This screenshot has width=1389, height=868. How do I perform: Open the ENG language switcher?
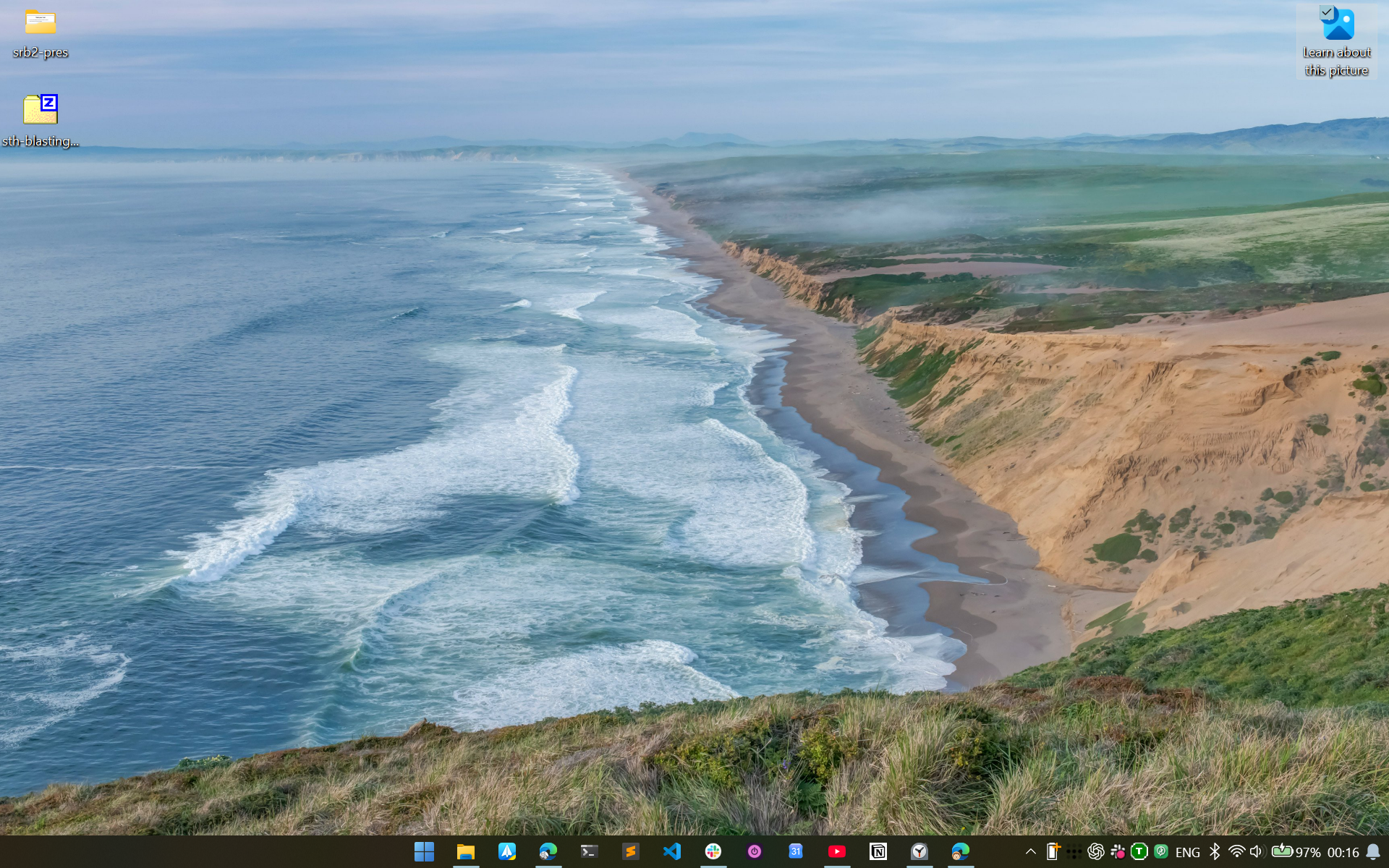coord(1187,852)
